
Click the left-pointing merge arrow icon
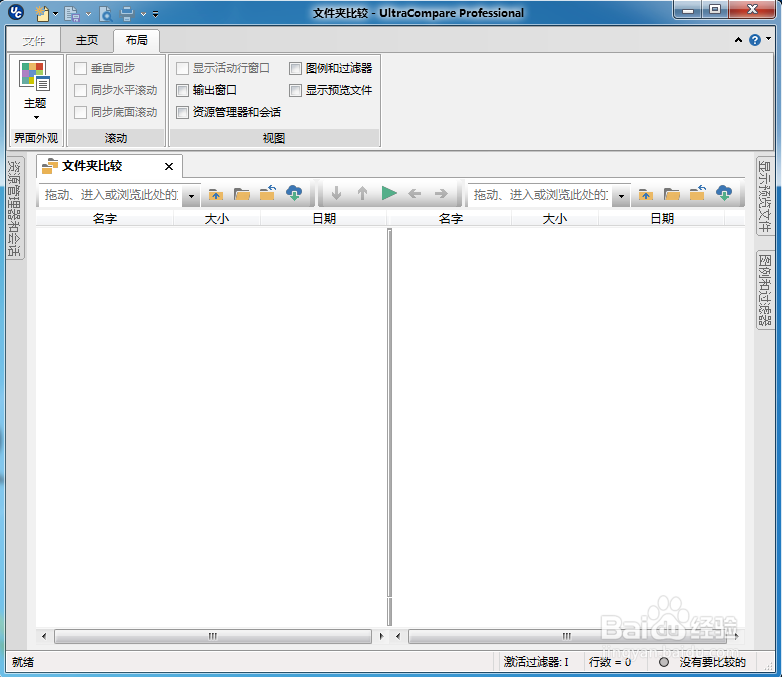point(415,194)
